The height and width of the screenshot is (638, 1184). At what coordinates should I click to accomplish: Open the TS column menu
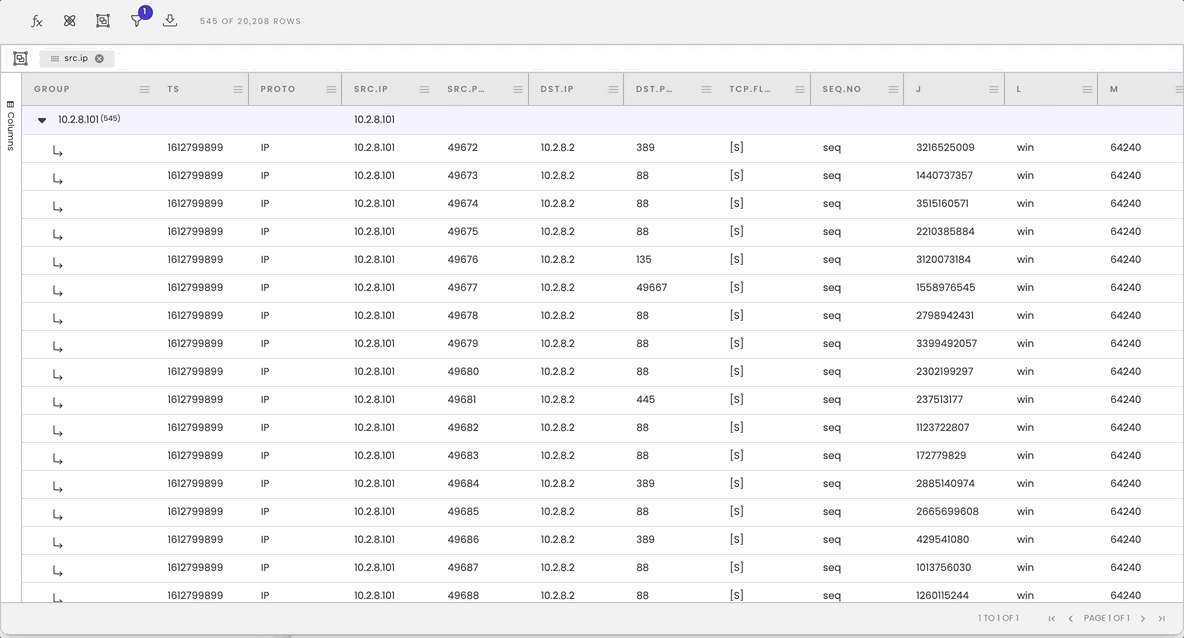pyautogui.click(x=238, y=89)
